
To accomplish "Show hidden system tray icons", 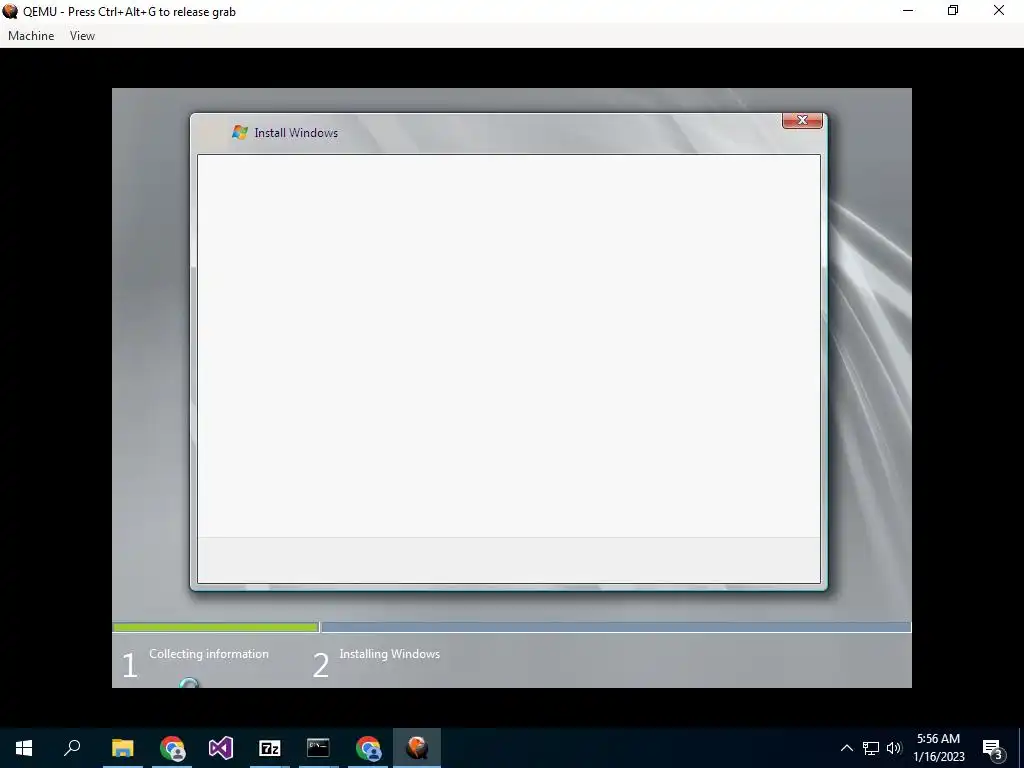I will 846,748.
